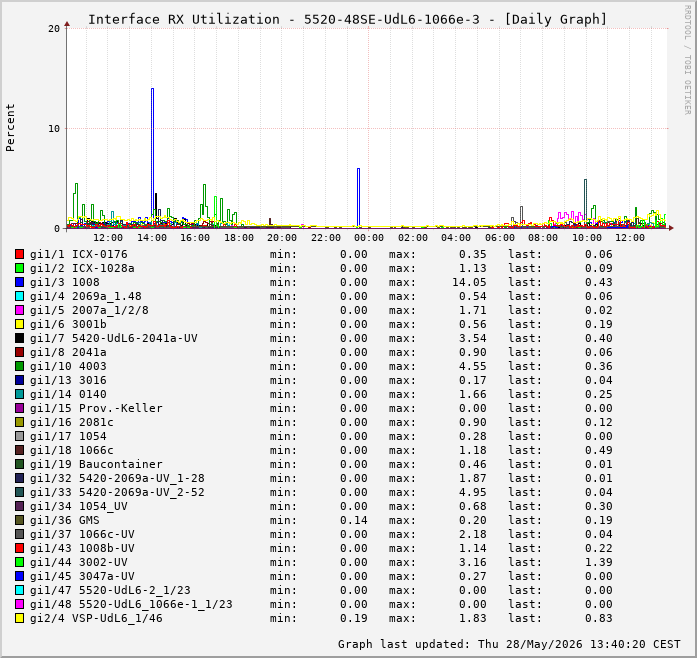Click the blue spike just before 00:00

[x=358, y=197]
